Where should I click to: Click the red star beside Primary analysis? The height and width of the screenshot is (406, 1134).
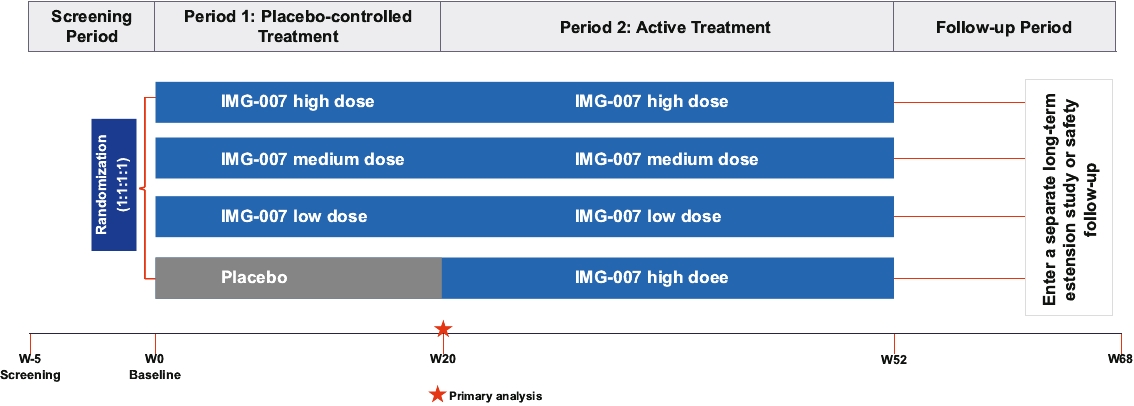point(436,395)
